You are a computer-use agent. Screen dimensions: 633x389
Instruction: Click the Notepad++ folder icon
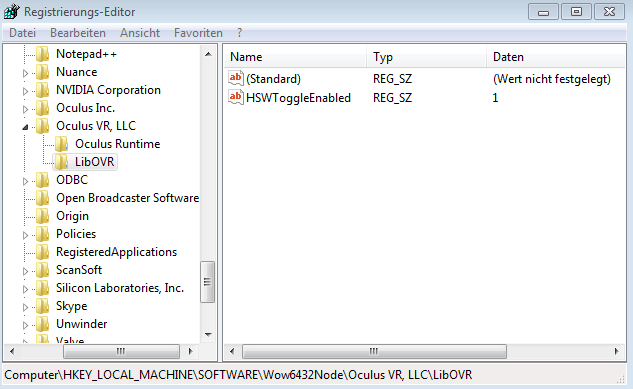pyautogui.click(x=43, y=54)
